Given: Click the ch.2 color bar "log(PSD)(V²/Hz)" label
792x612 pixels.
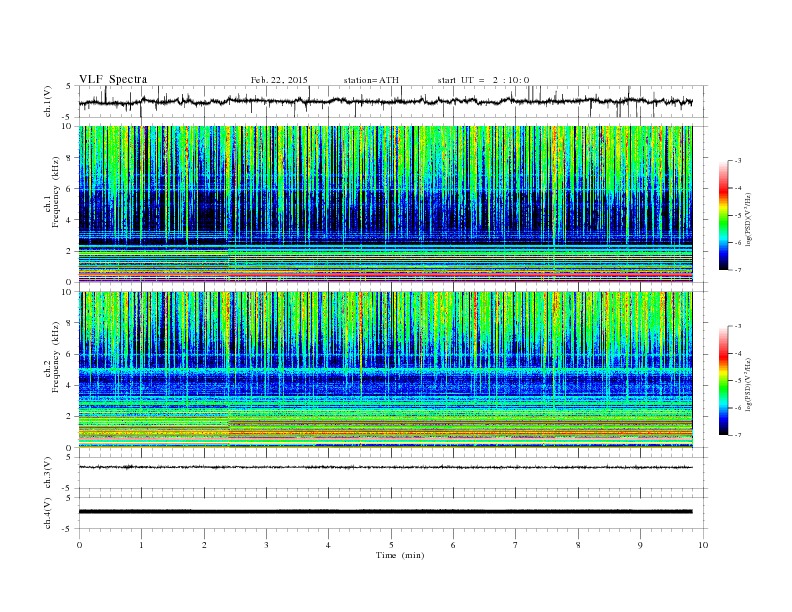Looking at the screenshot, I should 749,383.
